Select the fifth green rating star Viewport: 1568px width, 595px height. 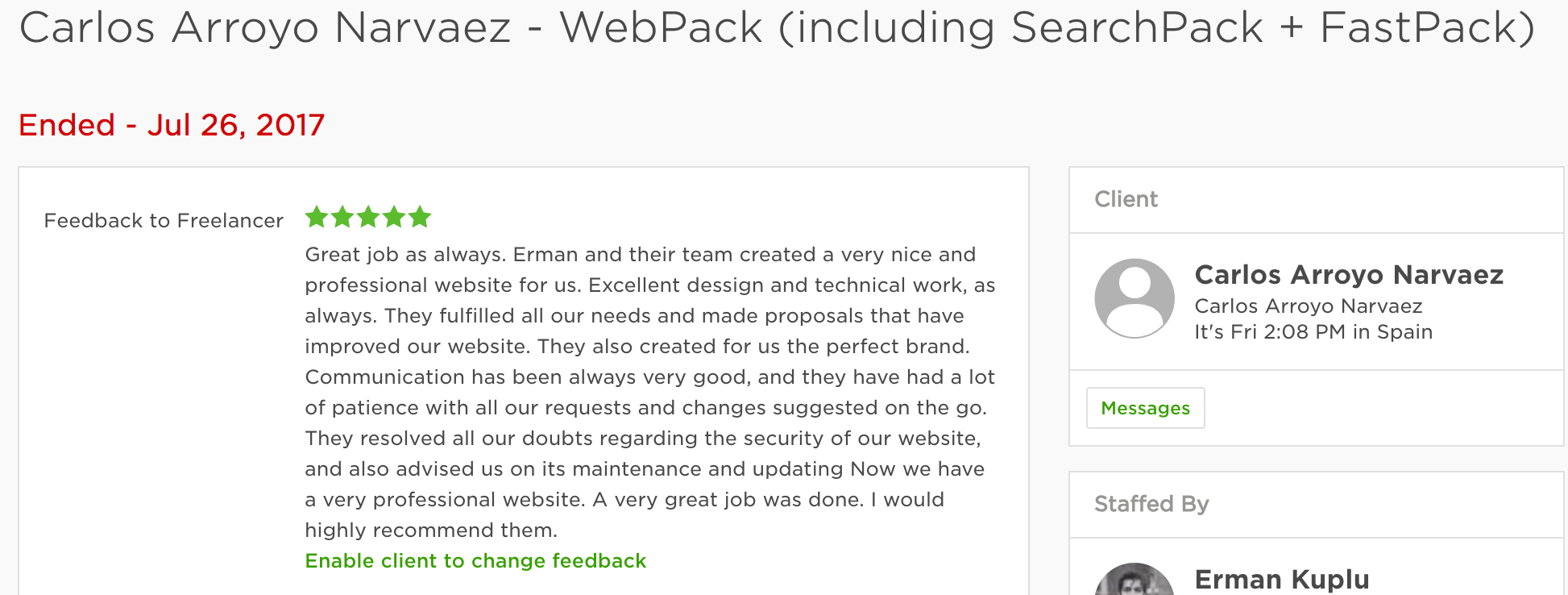pyautogui.click(x=420, y=217)
